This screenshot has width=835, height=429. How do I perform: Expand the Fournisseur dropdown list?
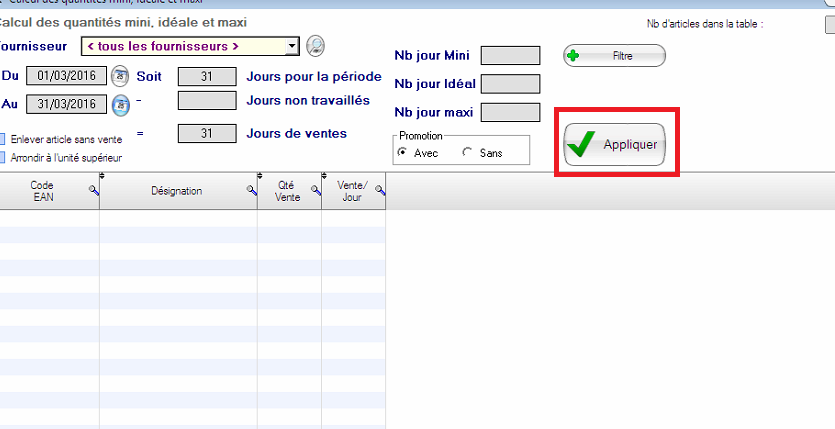[292, 46]
